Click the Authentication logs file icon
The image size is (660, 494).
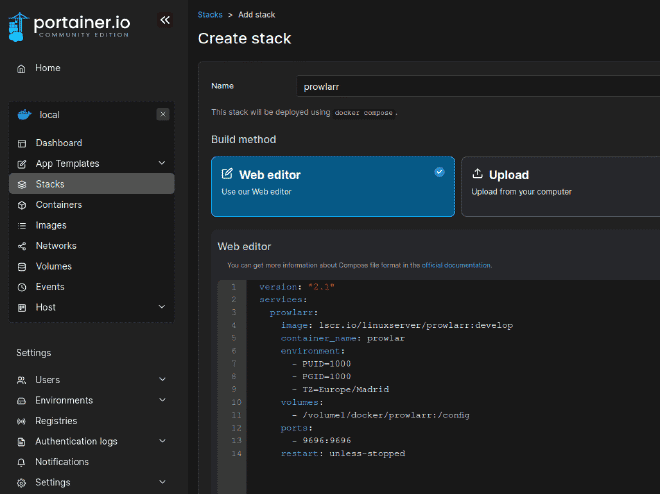pyautogui.click(x=21, y=442)
